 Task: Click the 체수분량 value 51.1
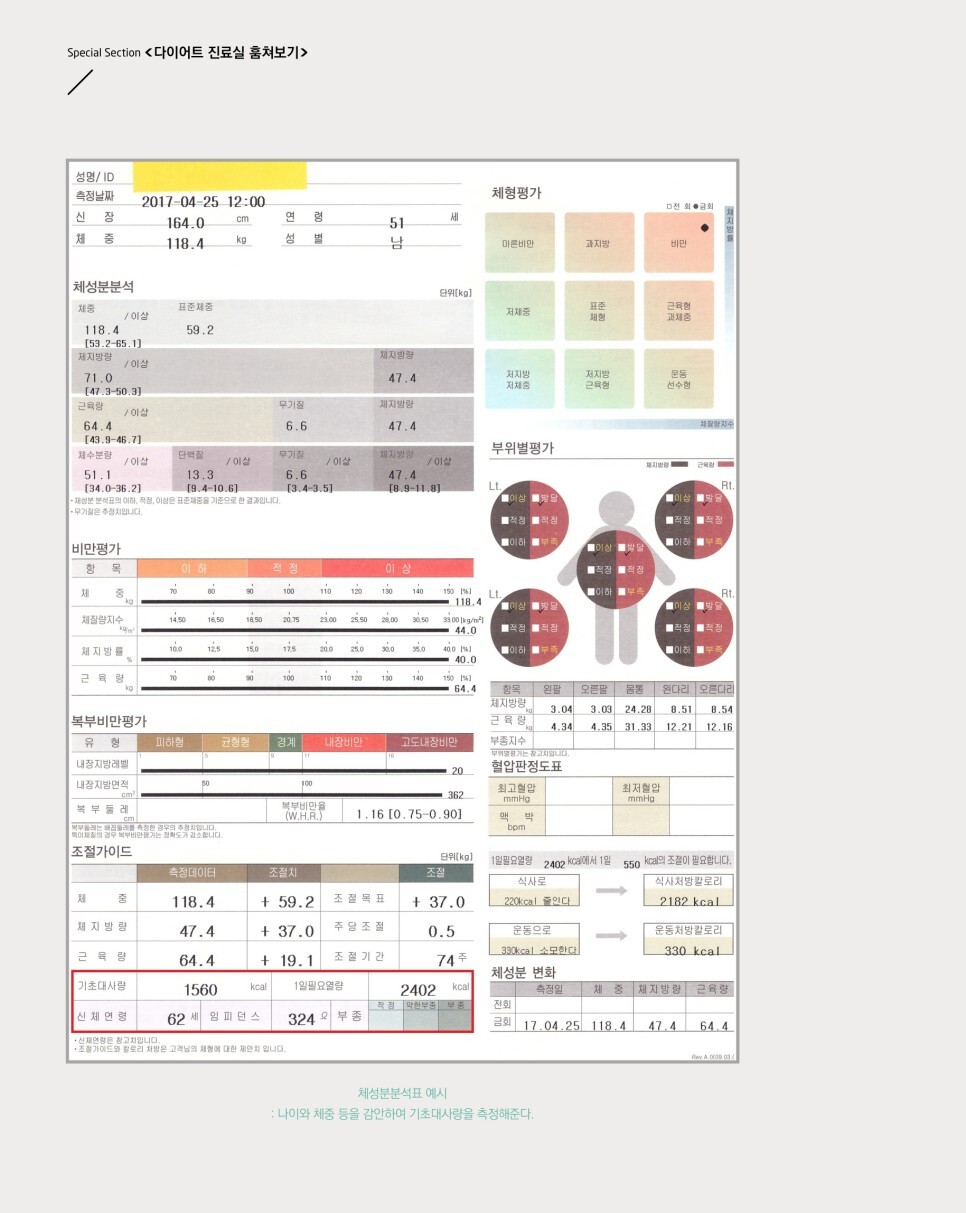[98, 475]
